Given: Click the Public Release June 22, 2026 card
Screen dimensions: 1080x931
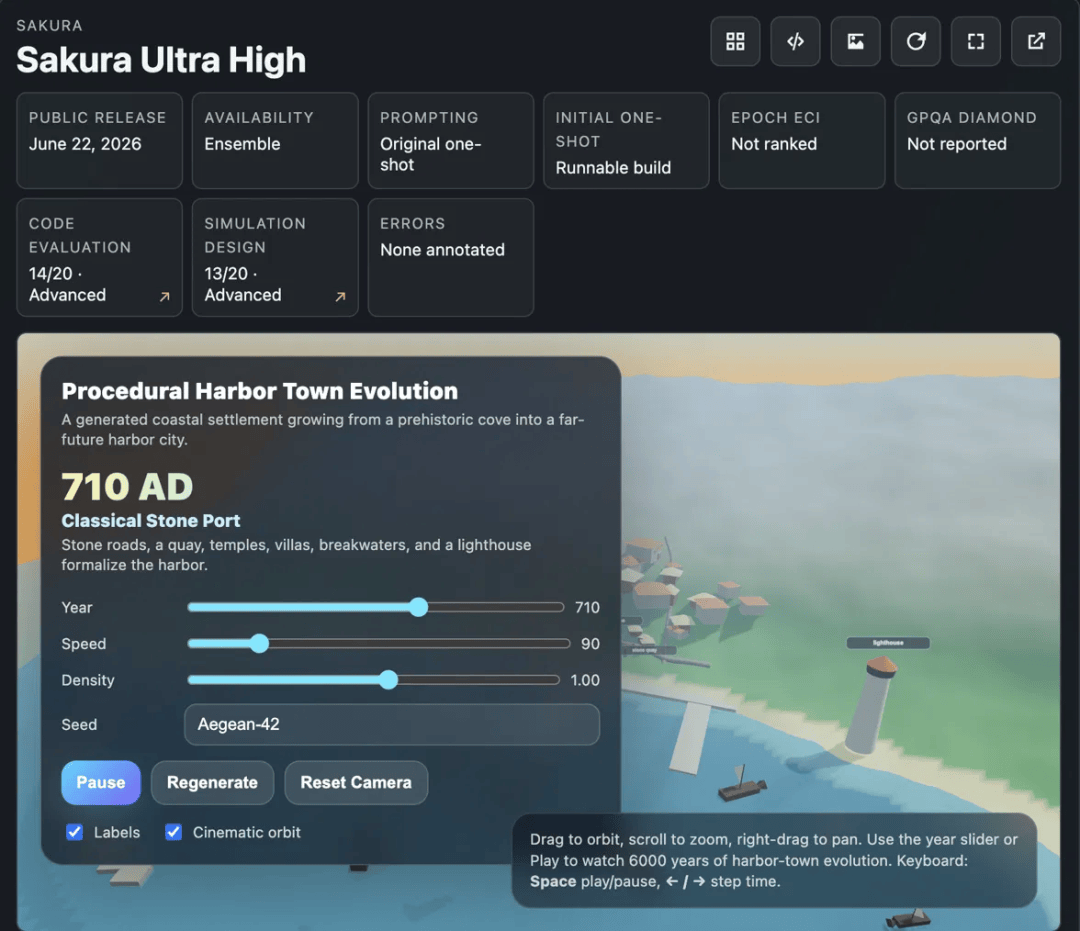Looking at the screenshot, I should [99, 140].
